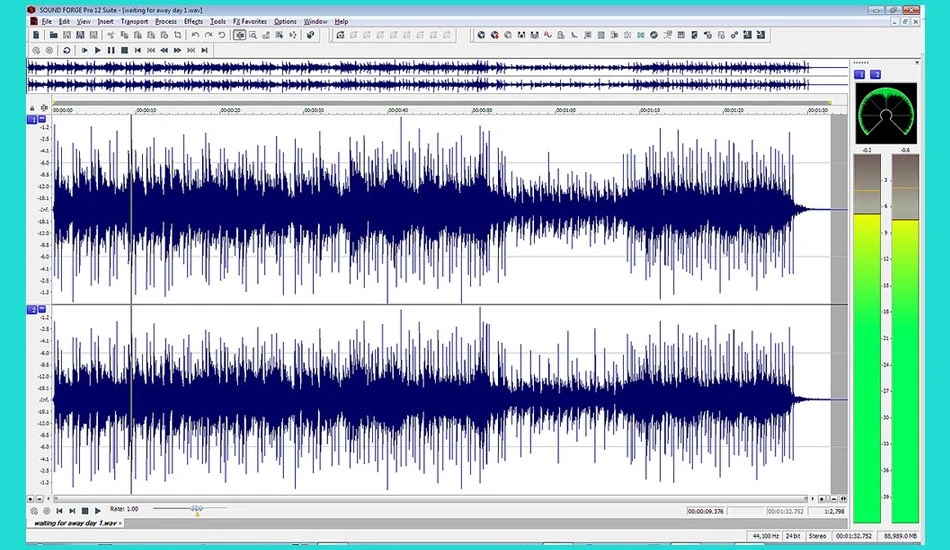Toggle meter channel 2 button

point(875,75)
